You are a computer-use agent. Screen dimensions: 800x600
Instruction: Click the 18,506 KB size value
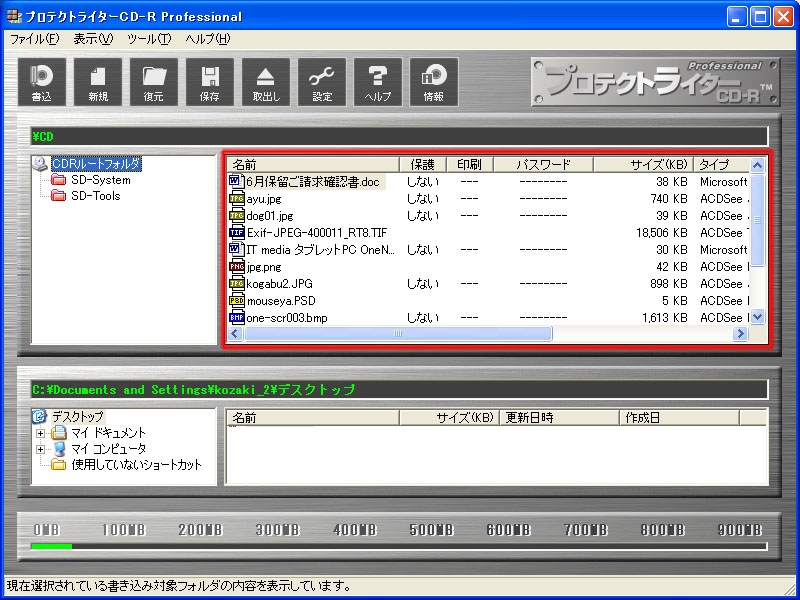click(x=662, y=233)
